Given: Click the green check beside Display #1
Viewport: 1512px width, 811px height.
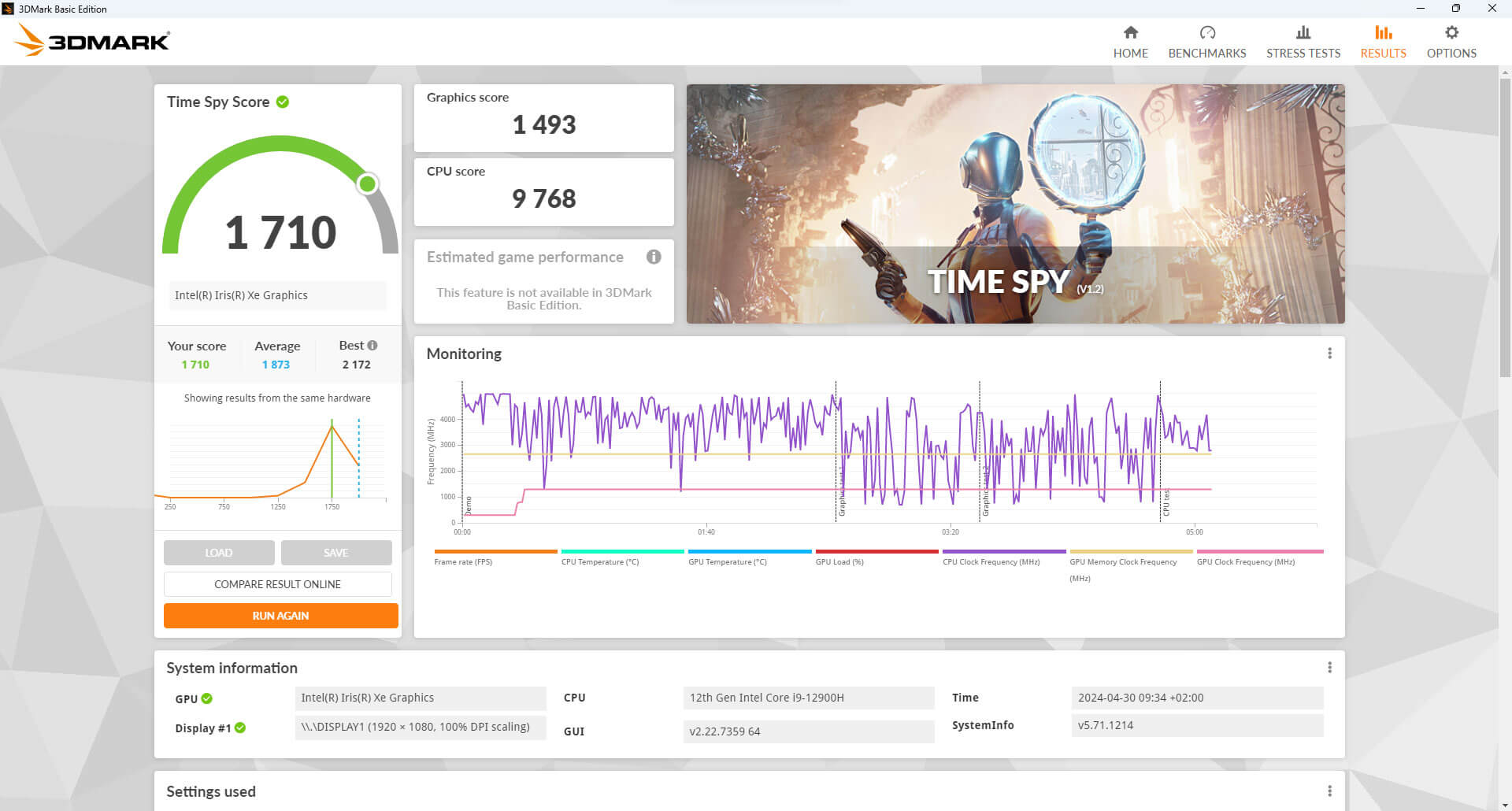Looking at the screenshot, I should coord(240,728).
